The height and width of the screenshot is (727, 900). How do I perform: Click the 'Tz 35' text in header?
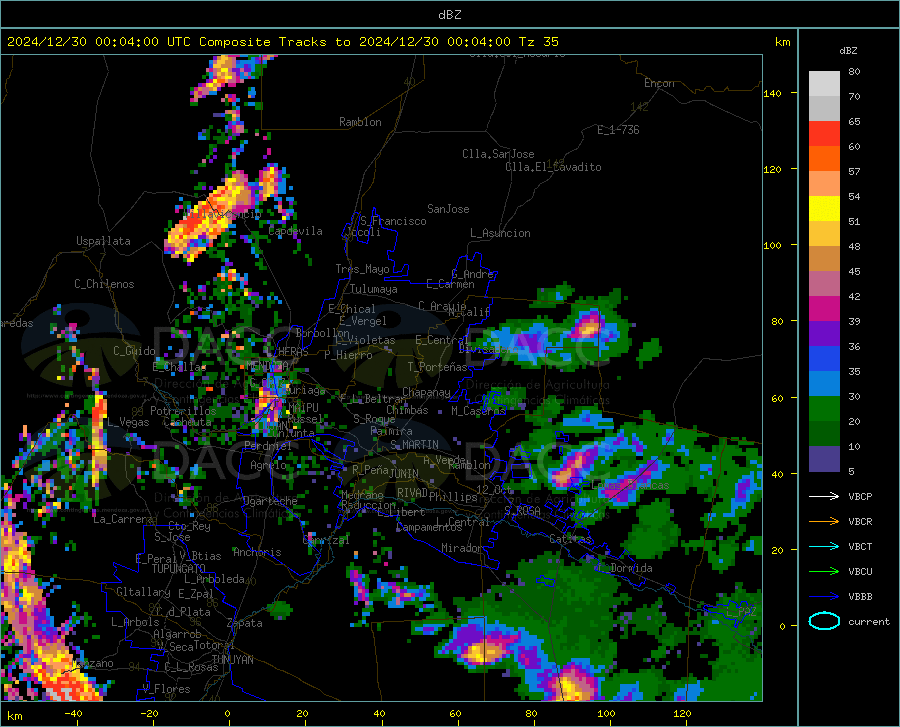pyautogui.click(x=538, y=42)
